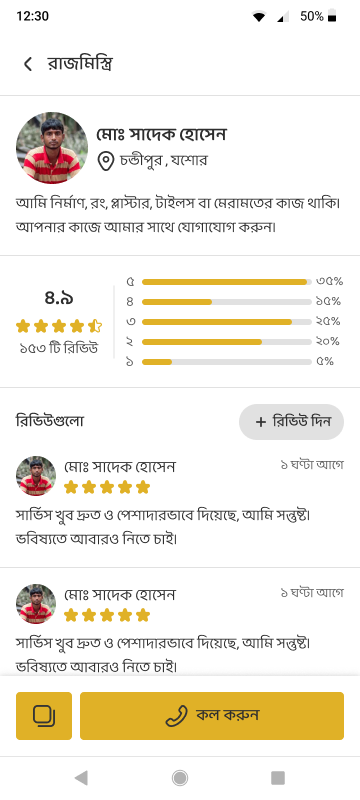The height and width of the screenshot is (800, 360).
Task: Click the রিভিউ দিন button
Action: point(291,422)
